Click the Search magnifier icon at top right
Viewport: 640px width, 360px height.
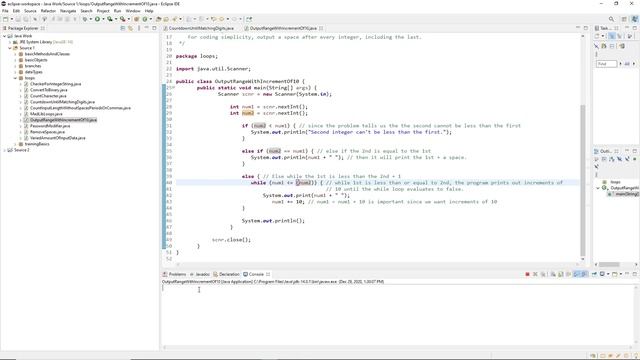coord(611,19)
